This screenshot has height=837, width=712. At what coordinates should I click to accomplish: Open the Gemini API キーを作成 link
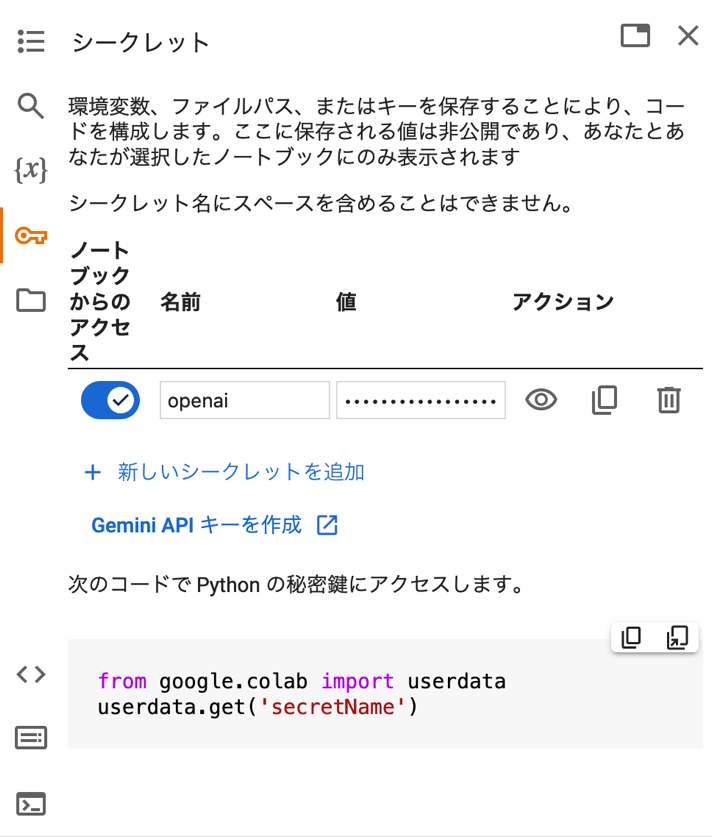click(215, 525)
